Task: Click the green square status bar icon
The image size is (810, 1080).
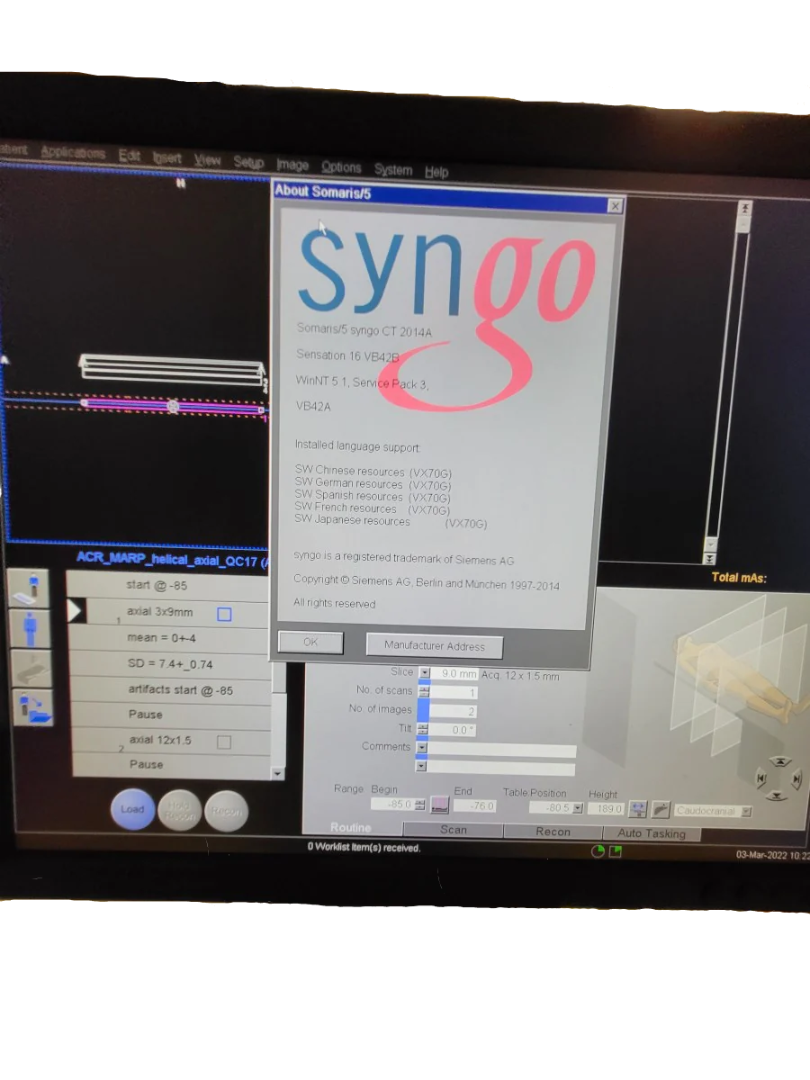Action: (x=615, y=851)
